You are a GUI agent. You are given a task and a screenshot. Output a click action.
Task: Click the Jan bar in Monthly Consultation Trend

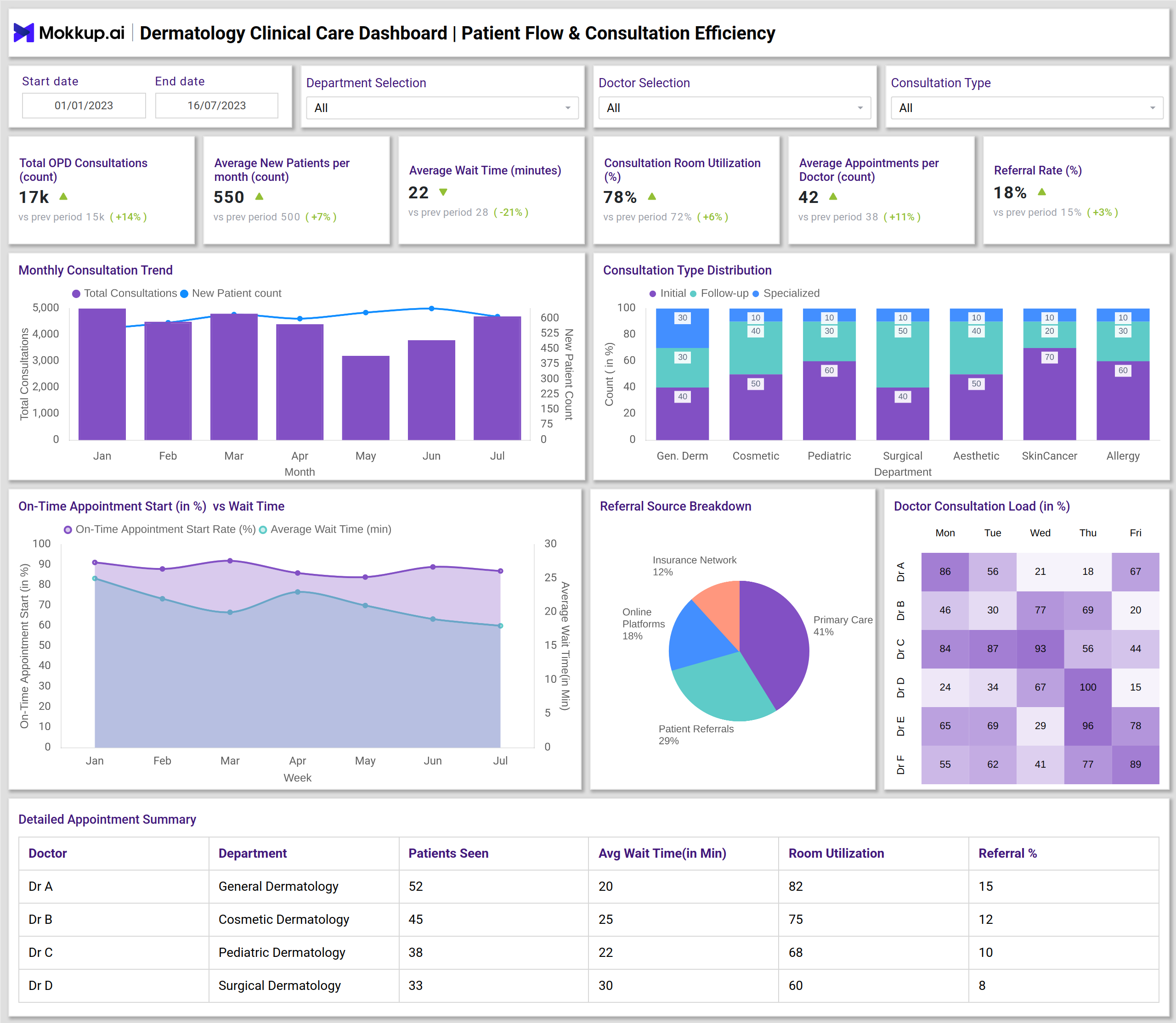pyautogui.click(x=102, y=375)
